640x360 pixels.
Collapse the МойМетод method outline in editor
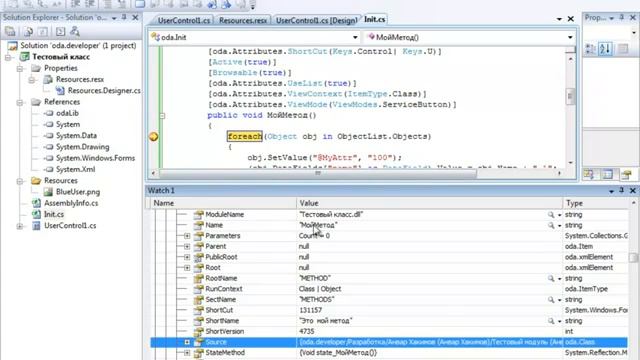(x=162, y=116)
